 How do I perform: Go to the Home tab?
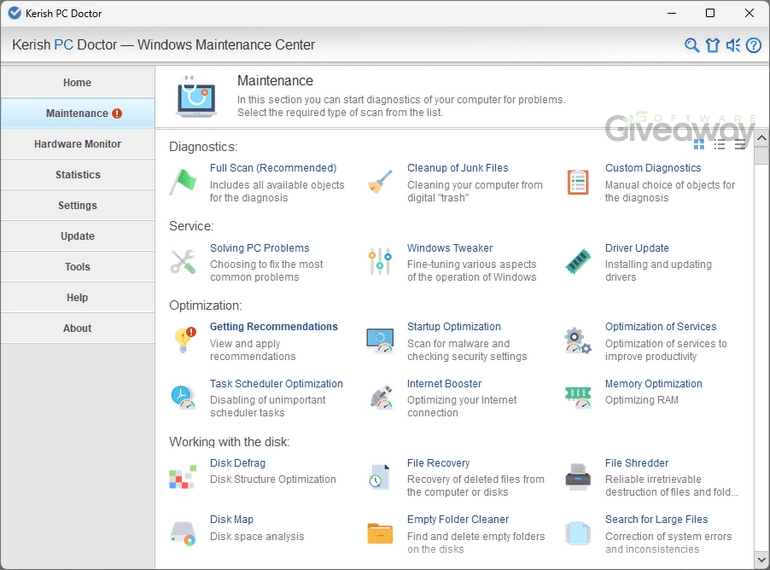tap(77, 82)
